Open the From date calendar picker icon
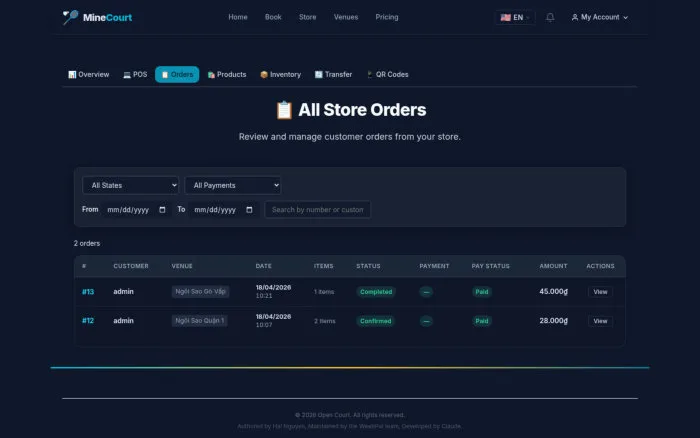The image size is (700, 438). coord(162,210)
